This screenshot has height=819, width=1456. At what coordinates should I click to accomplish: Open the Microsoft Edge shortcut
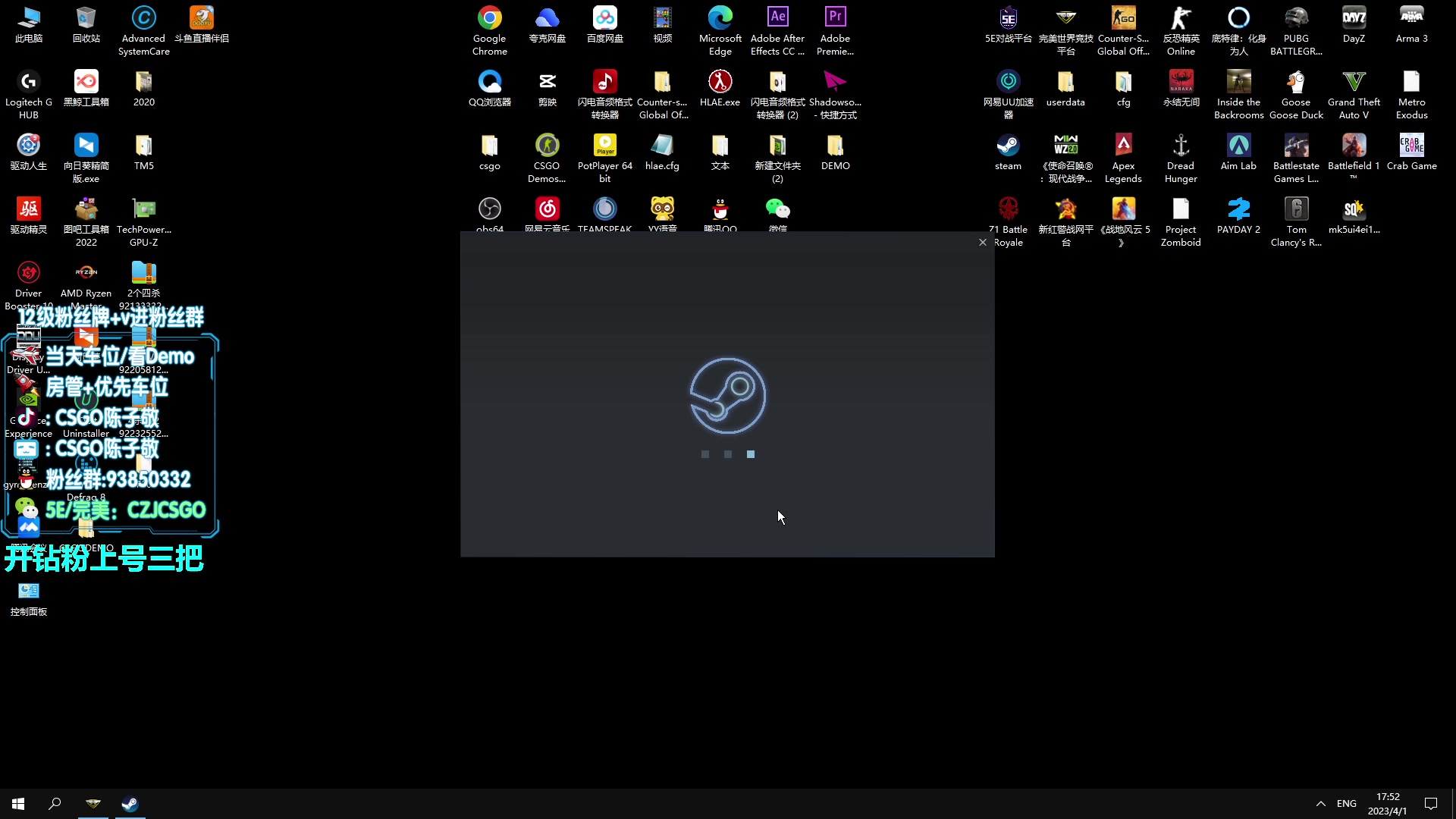pyautogui.click(x=720, y=18)
